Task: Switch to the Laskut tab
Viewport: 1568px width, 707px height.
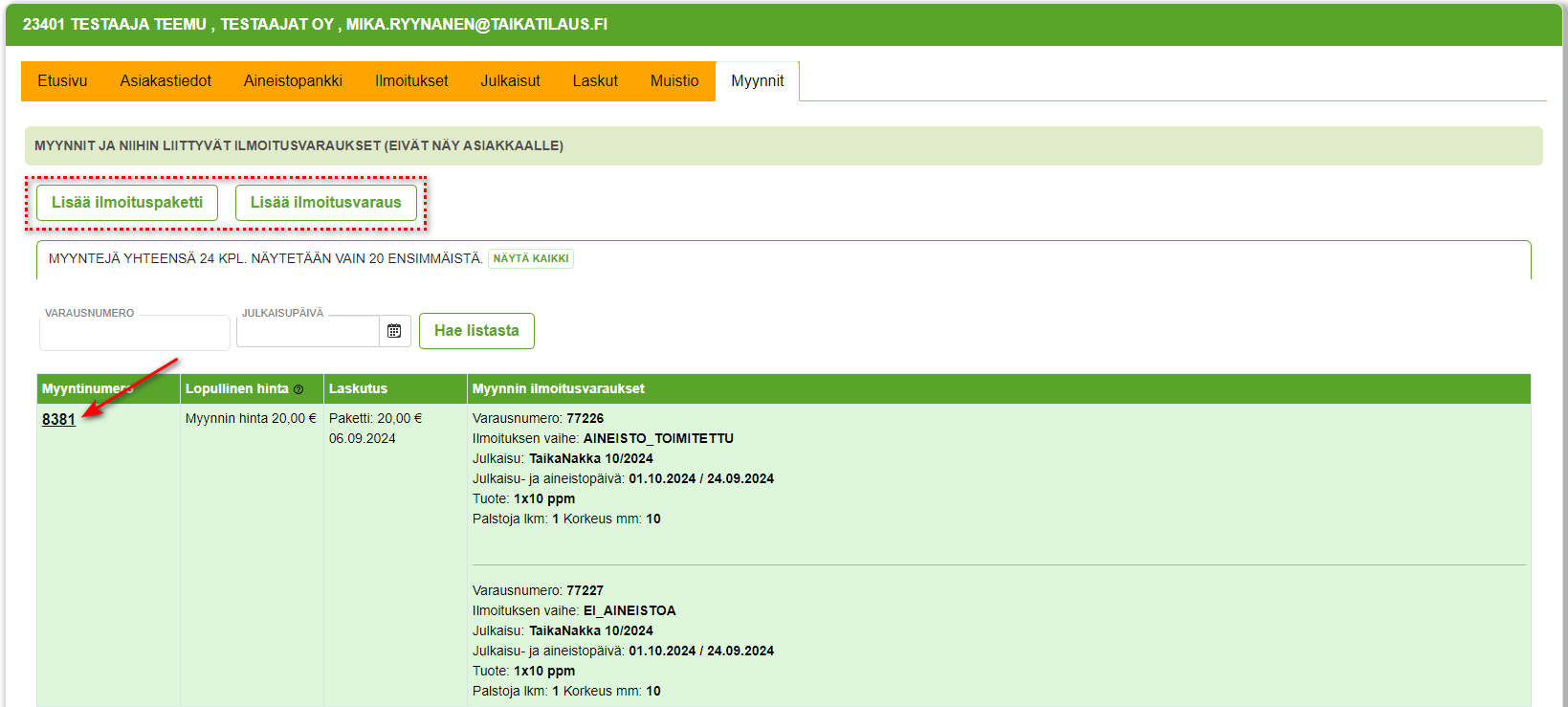Action: 595,81
